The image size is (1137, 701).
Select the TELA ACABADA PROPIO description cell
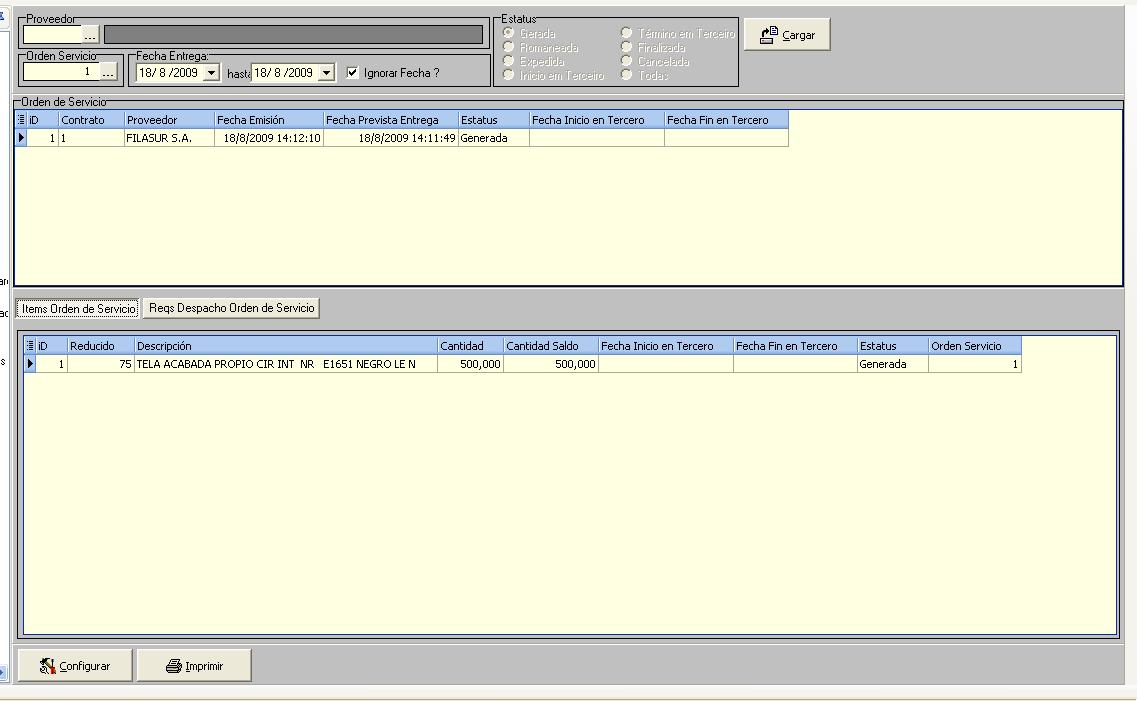(285, 365)
